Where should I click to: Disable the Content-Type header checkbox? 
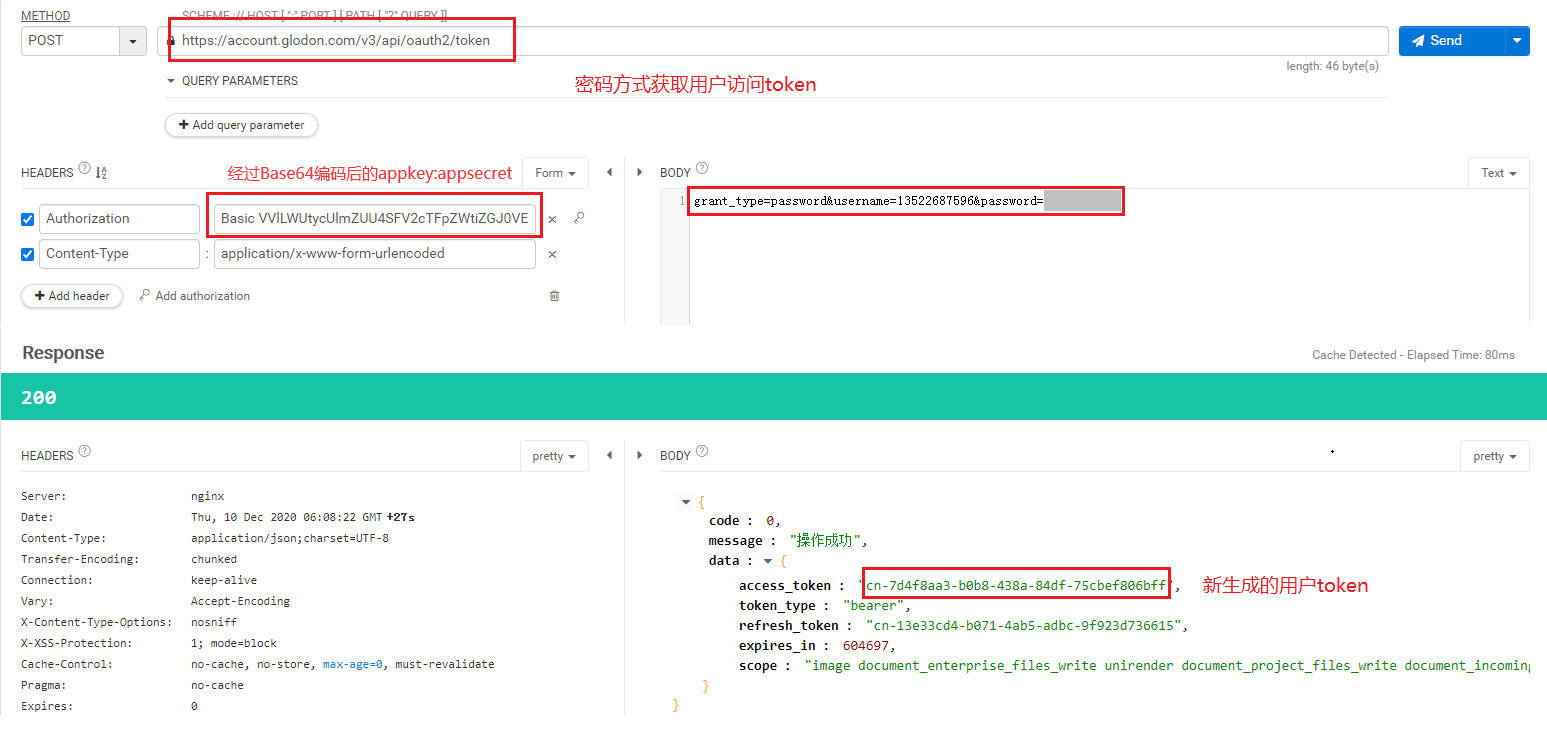click(x=28, y=254)
